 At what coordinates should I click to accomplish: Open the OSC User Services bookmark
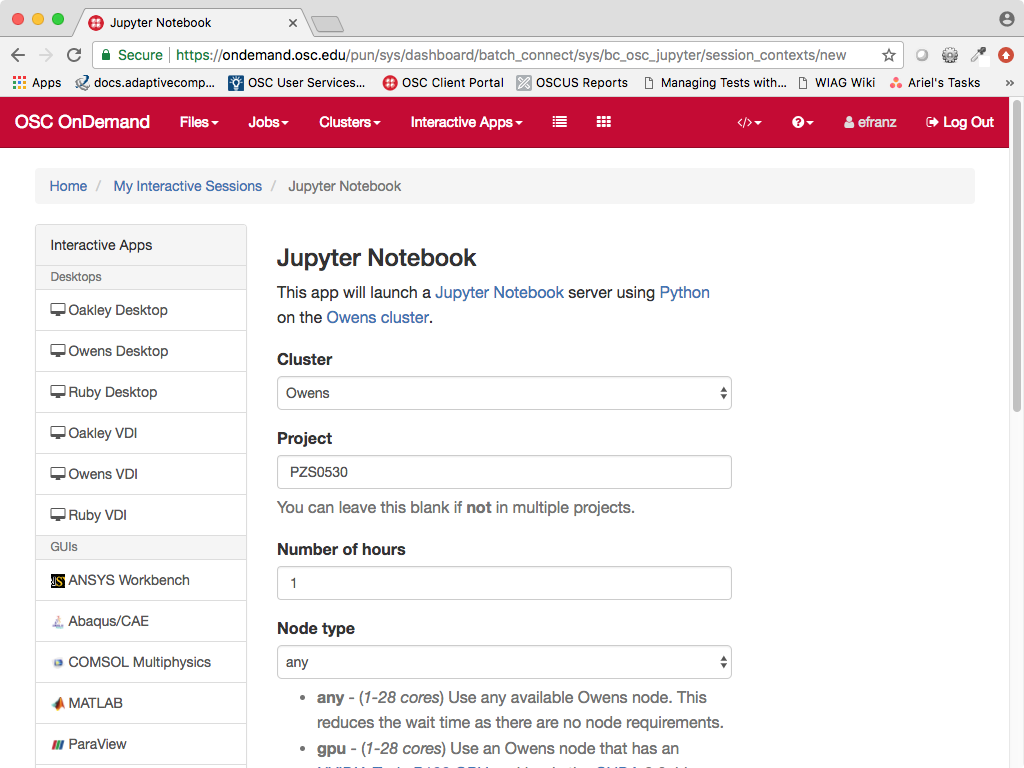click(x=296, y=83)
